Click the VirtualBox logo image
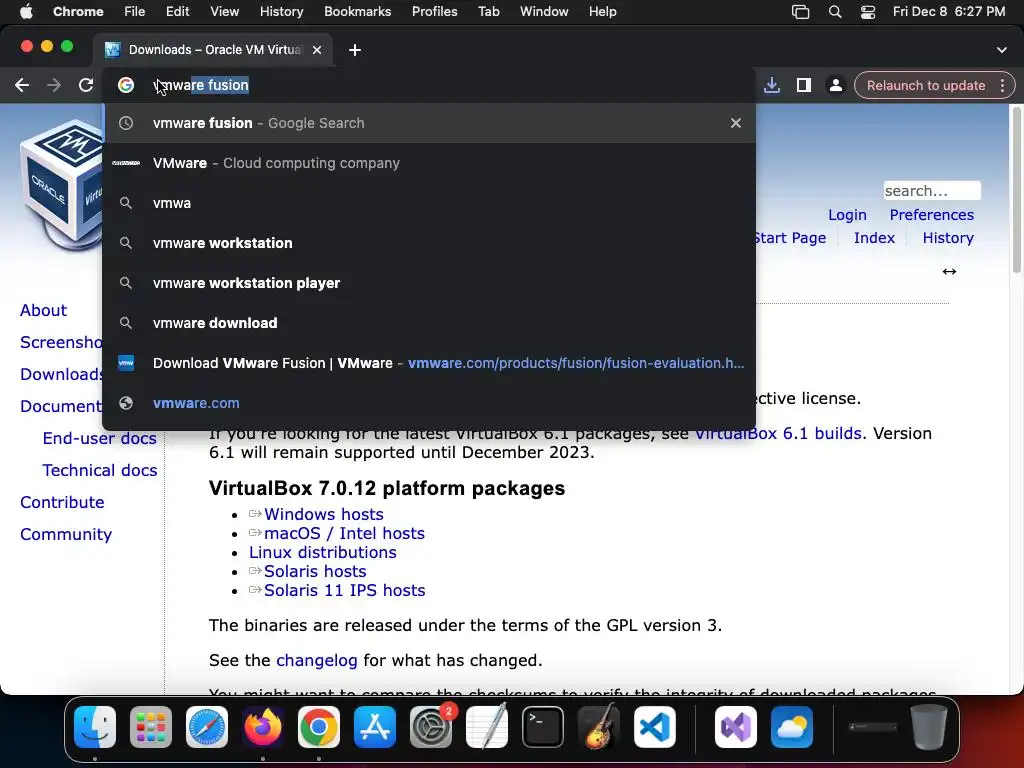The image size is (1024, 768). pos(61,184)
